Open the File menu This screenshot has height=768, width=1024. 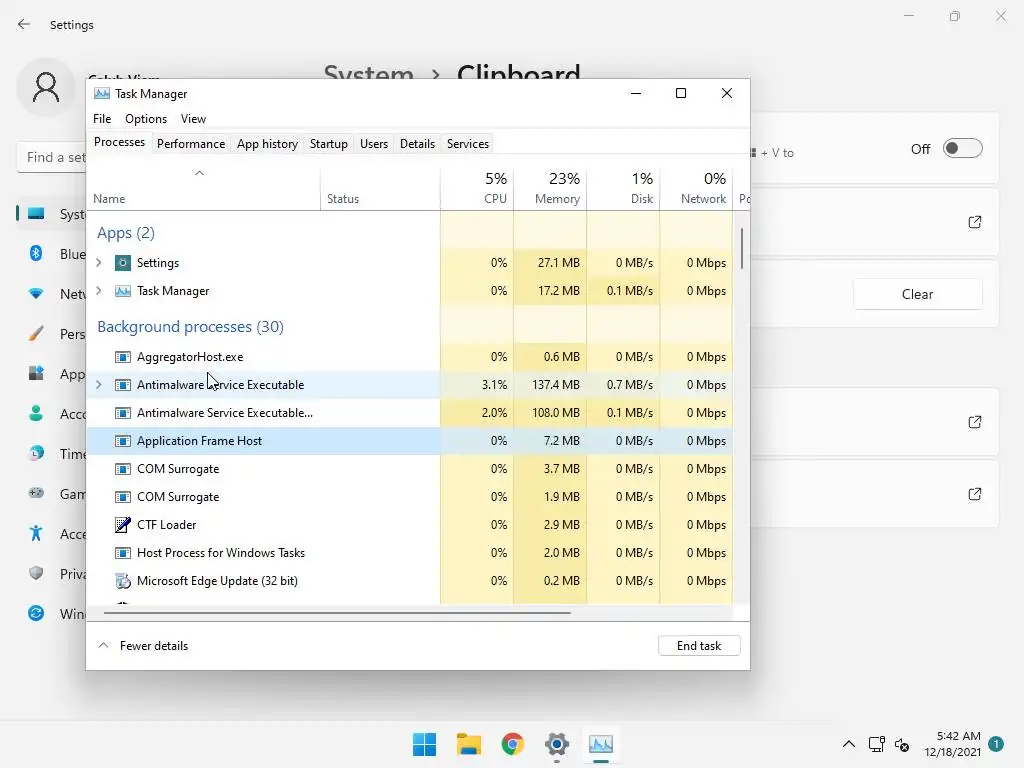click(102, 119)
